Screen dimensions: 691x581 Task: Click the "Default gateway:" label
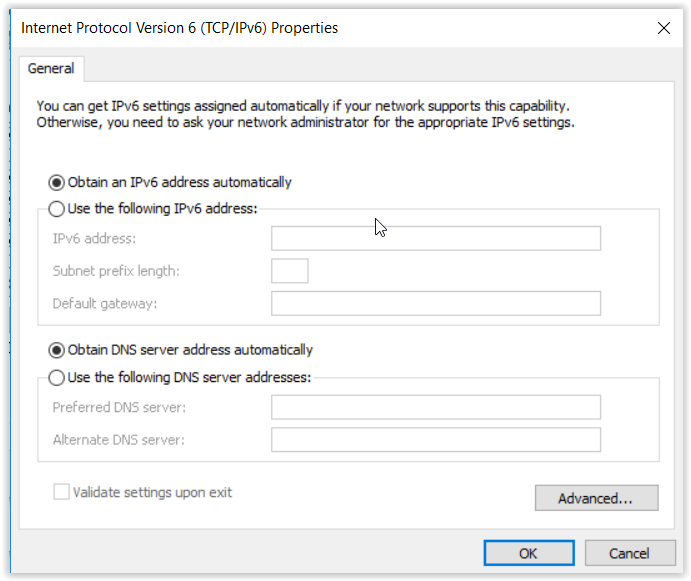[x=105, y=304]
